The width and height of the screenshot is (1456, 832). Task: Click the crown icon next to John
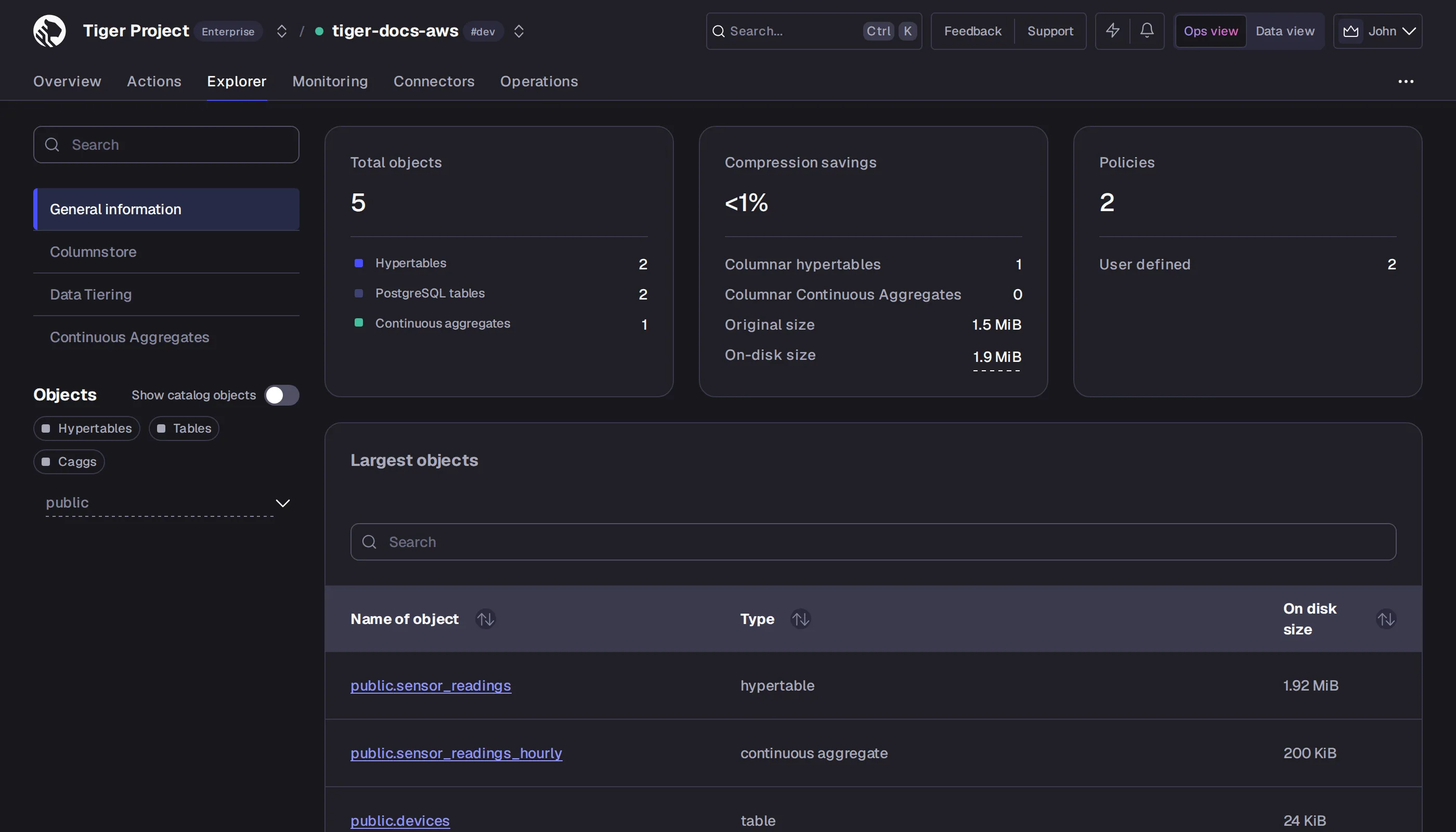(x=1351, y=31)
